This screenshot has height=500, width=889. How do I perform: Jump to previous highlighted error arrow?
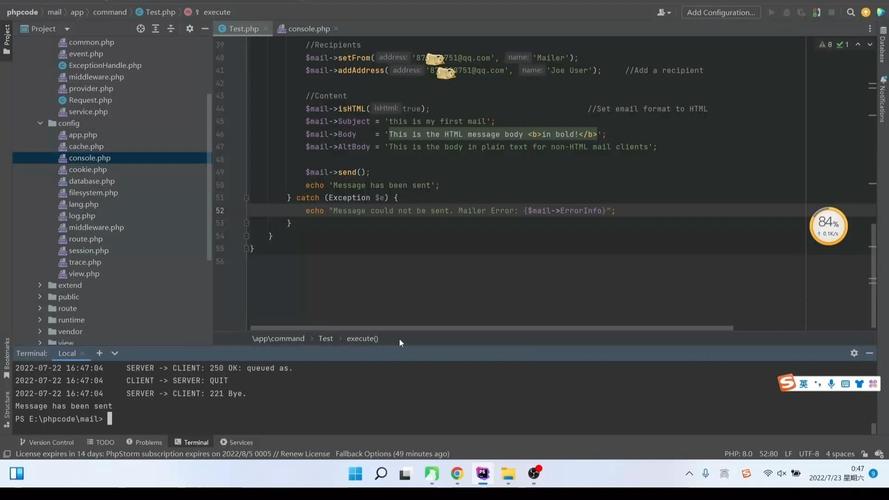pyautogui.click(x=858, y=44)
